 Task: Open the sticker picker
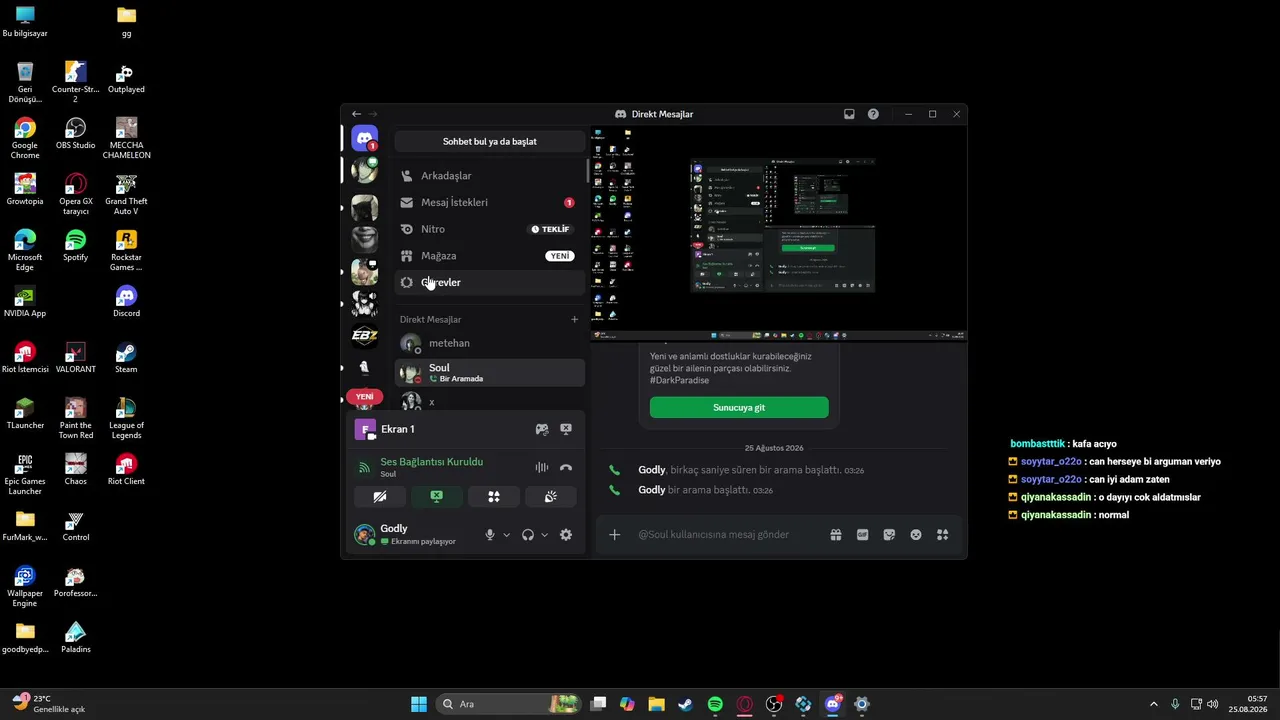889,535
